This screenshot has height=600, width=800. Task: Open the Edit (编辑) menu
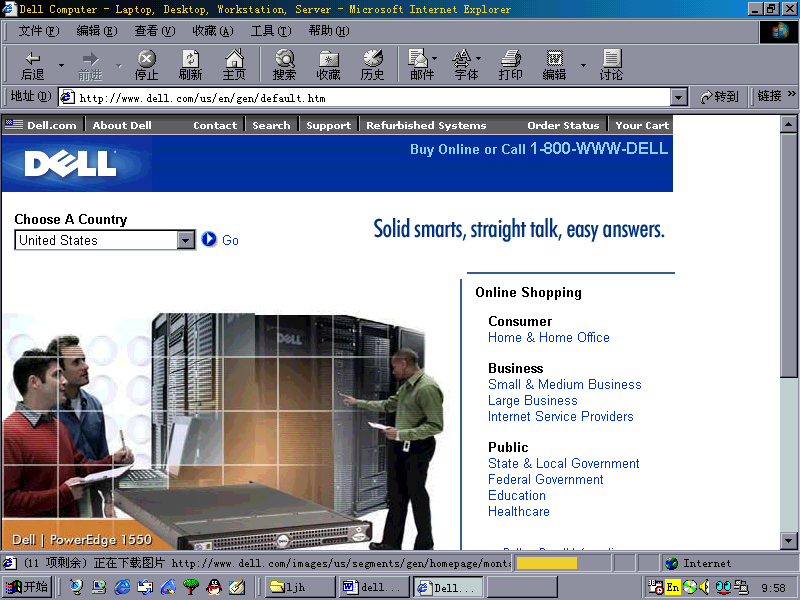pos(96,31)
